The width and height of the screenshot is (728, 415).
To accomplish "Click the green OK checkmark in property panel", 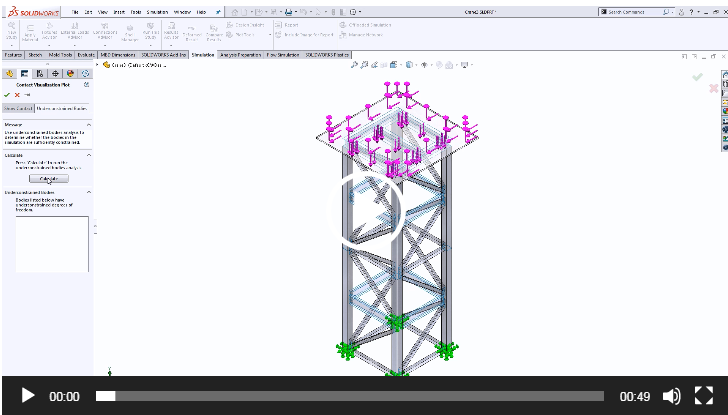I will click(x=8, y=95).
